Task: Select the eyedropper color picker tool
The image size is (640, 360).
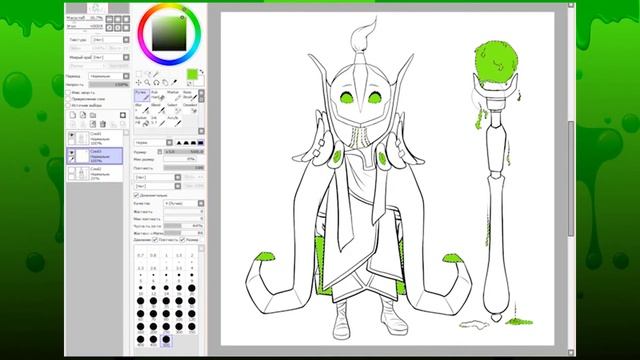Action: (174, 82)
